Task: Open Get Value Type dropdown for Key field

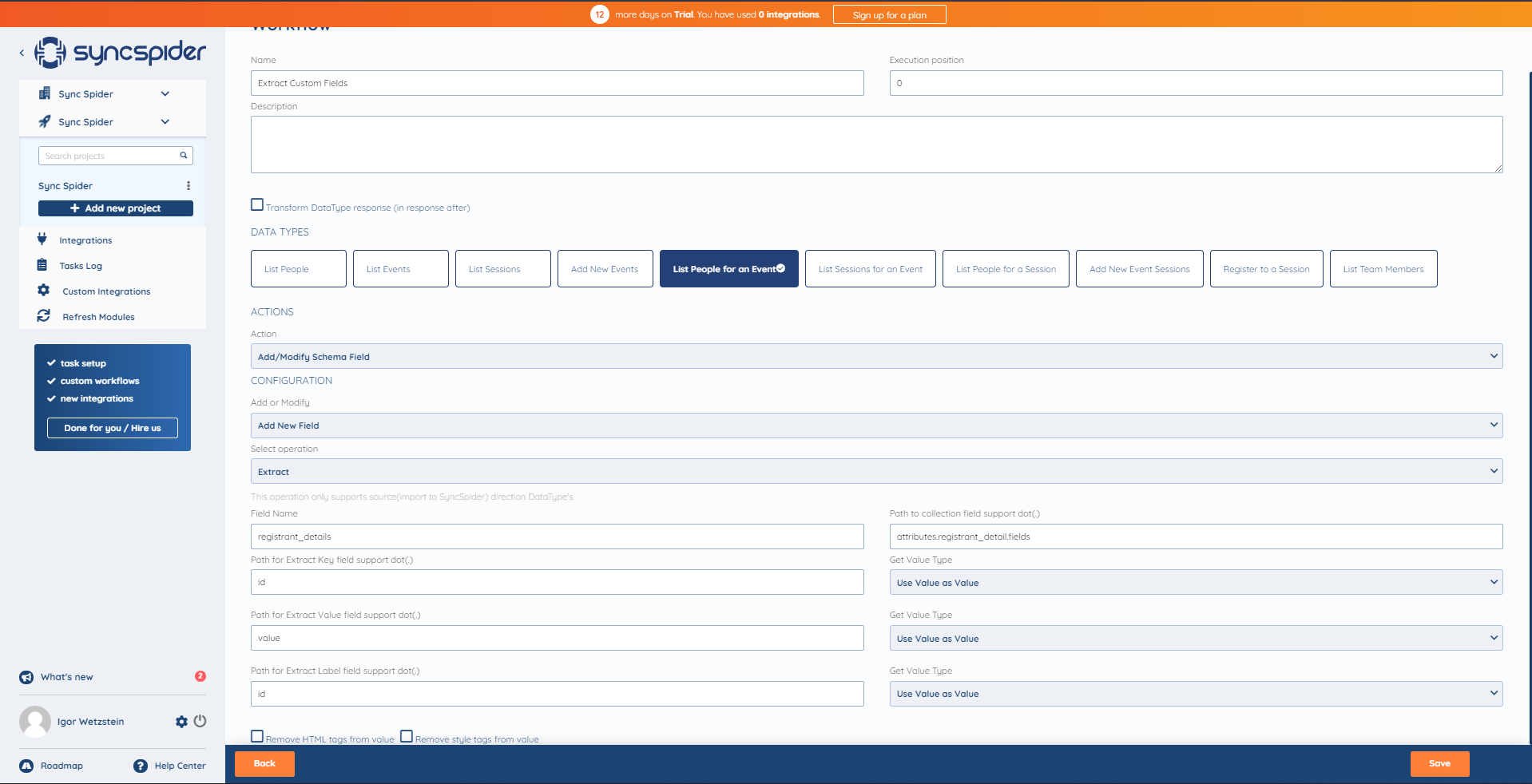Action: (x=1196, y=582)
